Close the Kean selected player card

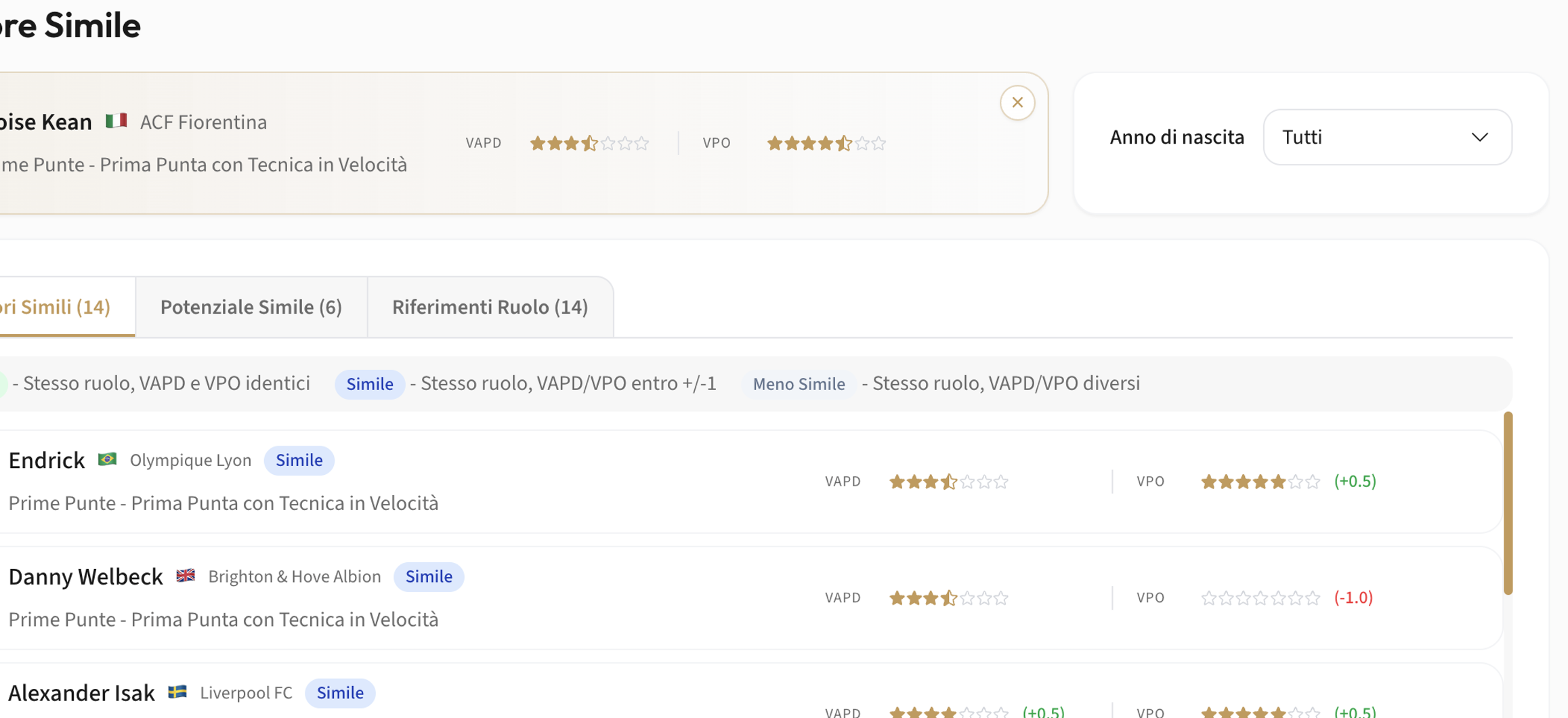(1017, 103)
